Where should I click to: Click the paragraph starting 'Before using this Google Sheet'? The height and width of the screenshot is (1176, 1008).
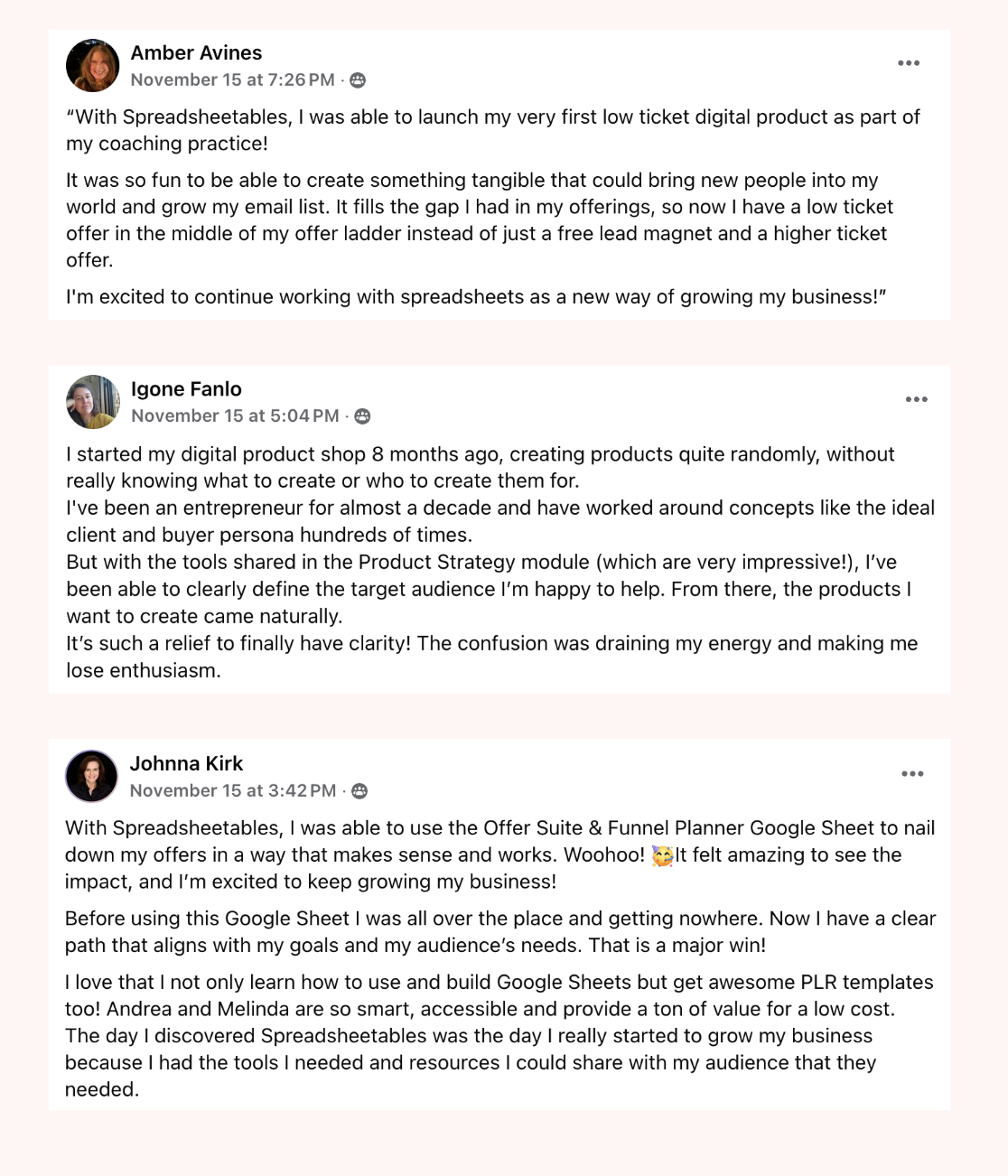tap(500, 932)
